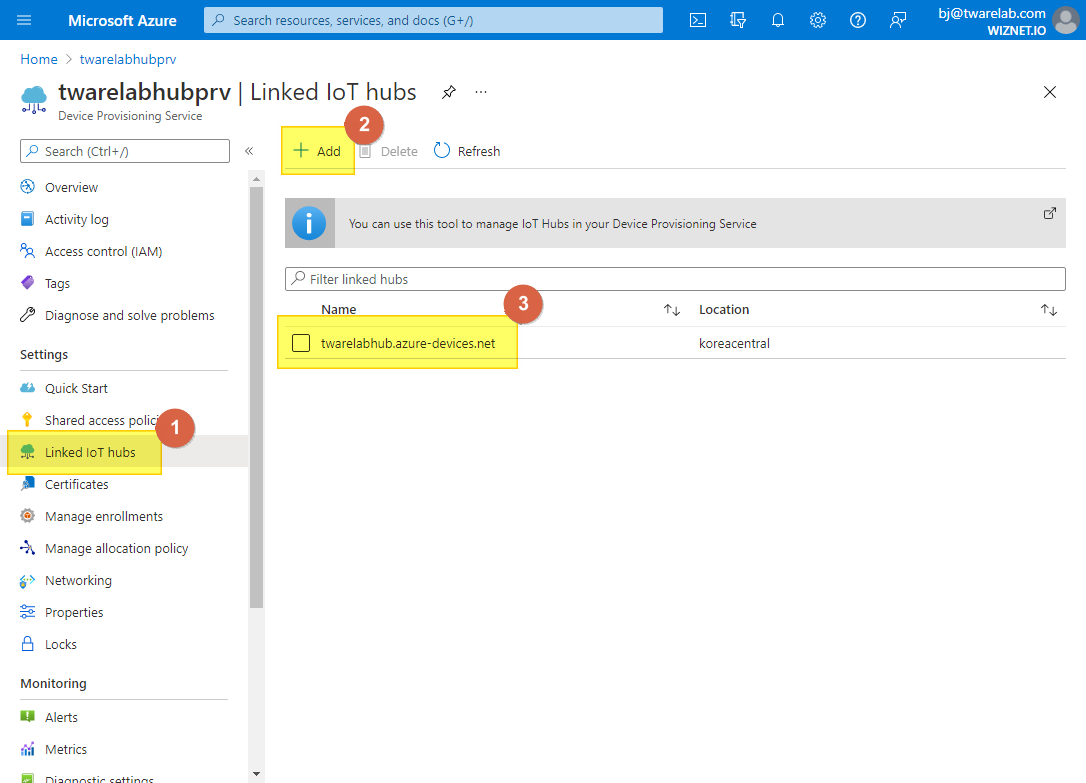This screenshot has height=783, width=1086.
Task: Open the more options ellipsis beside the title
Action: [481, 91]
